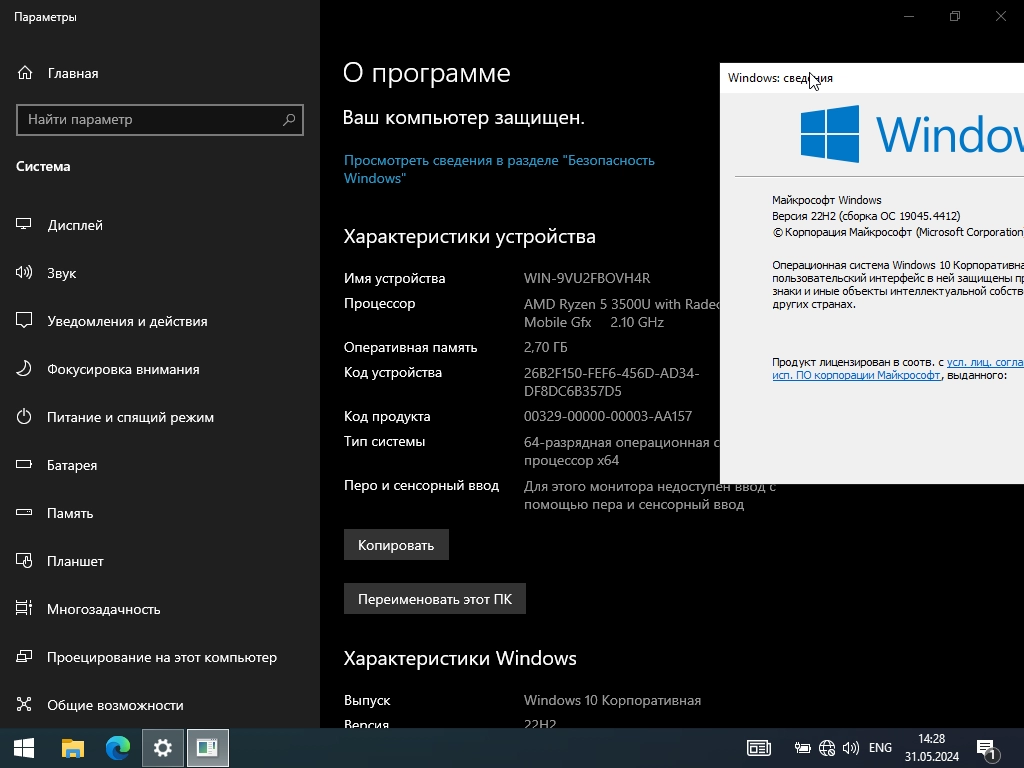
Task: Focus the Найти параметр search field
Action: point(160,120)
